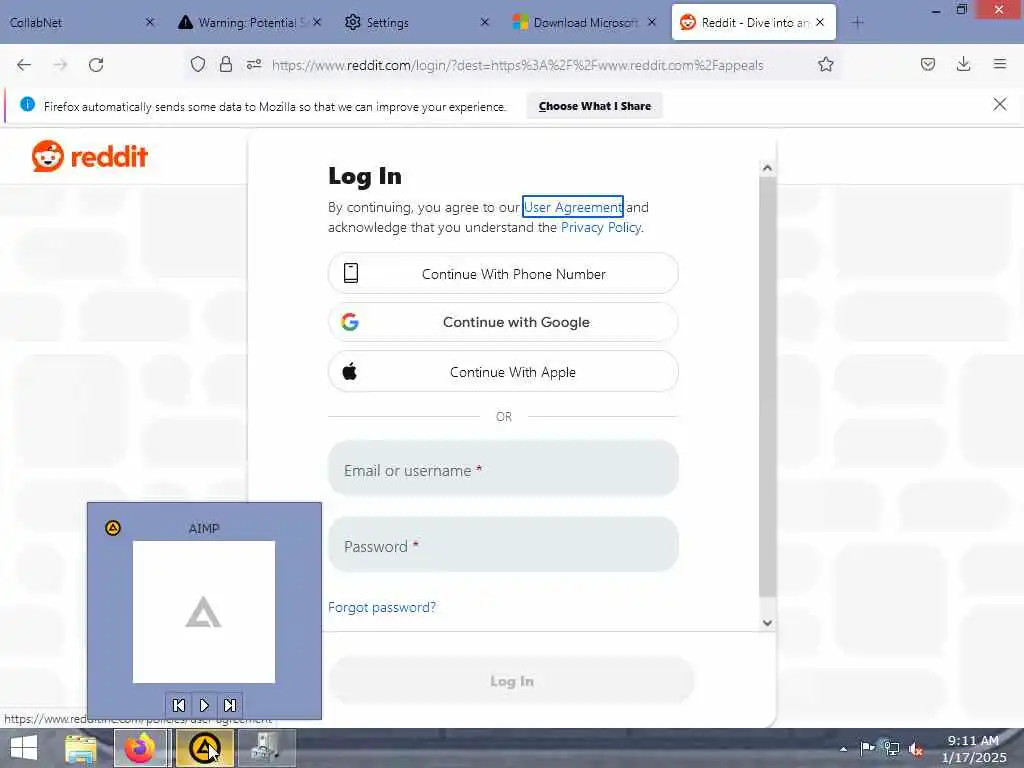1024x768 pixels.
Task: Open the Privacy Policy link
Action: [x=601, y=227]
